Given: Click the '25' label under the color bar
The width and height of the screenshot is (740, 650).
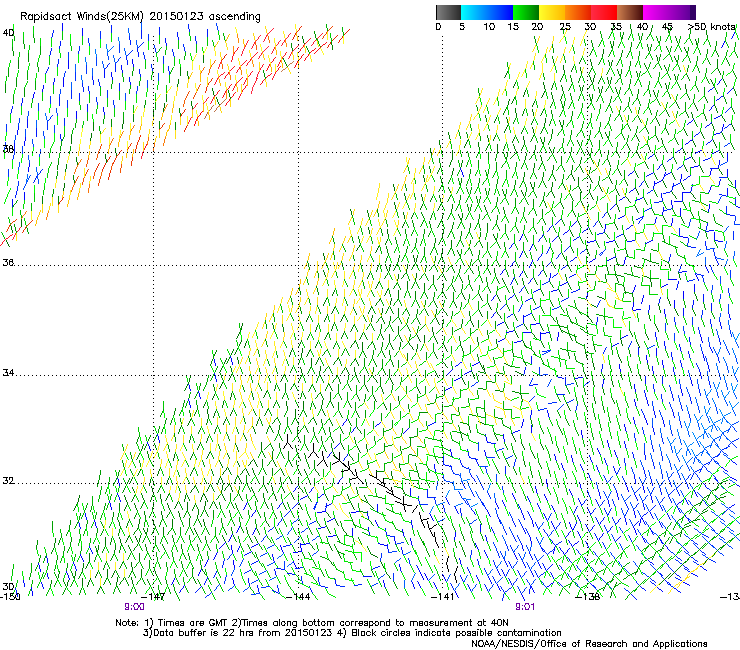Looking at the screenshot, I should coord(565,27).
